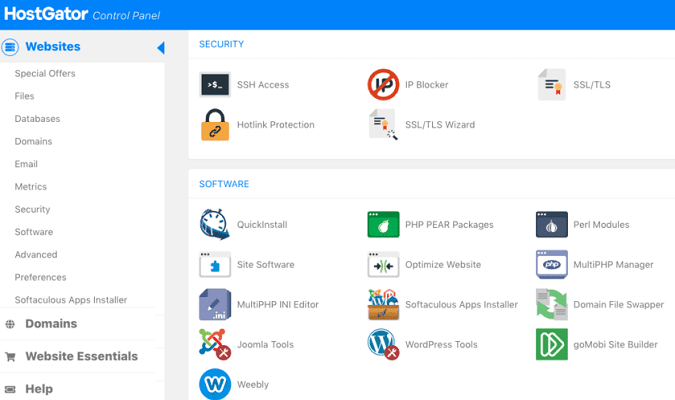Collapse the sidebar with the blue arrow
This screenshot has width=675, height=400.
161,47
